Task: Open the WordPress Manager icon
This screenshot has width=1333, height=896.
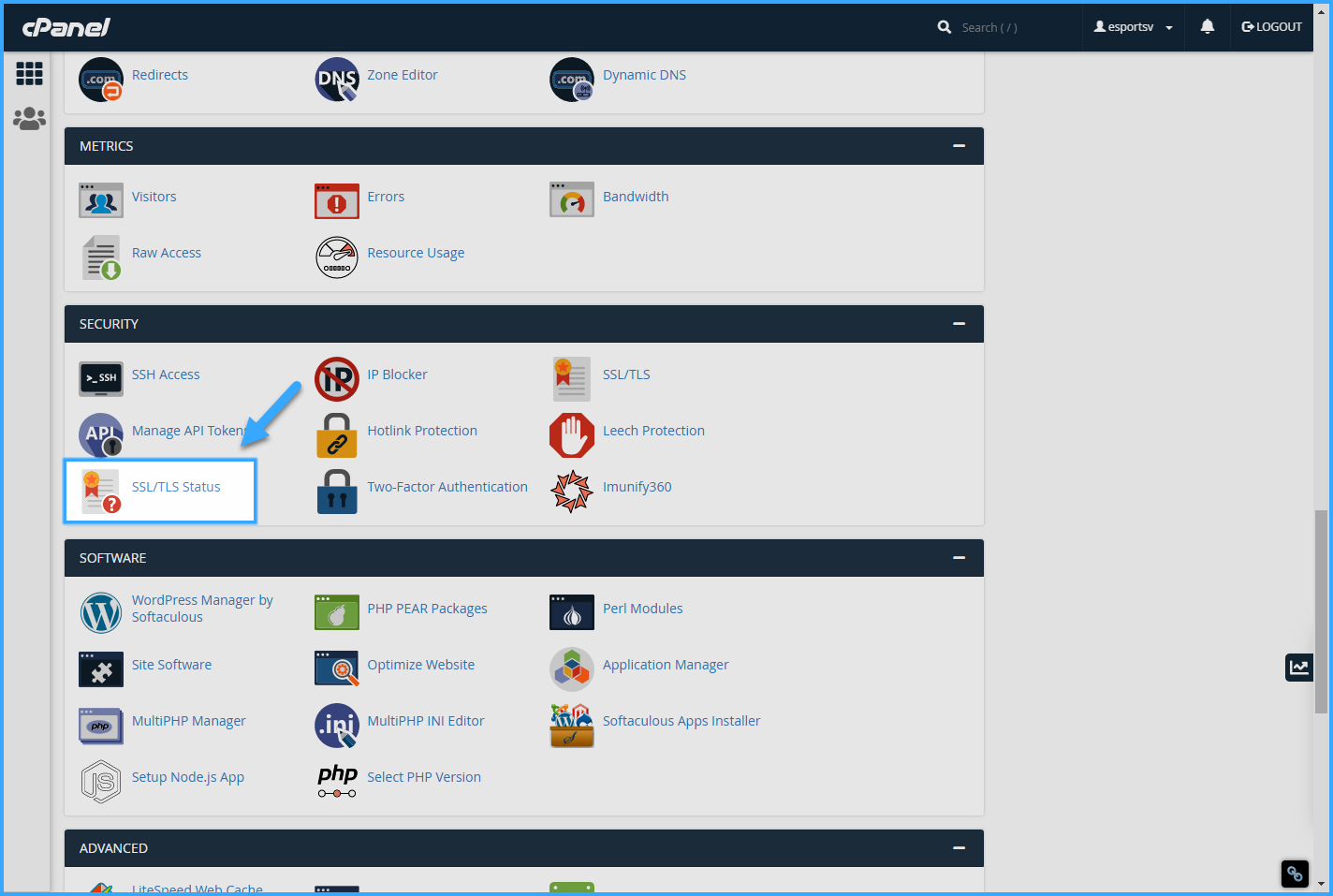Action: tap(101, 613)
